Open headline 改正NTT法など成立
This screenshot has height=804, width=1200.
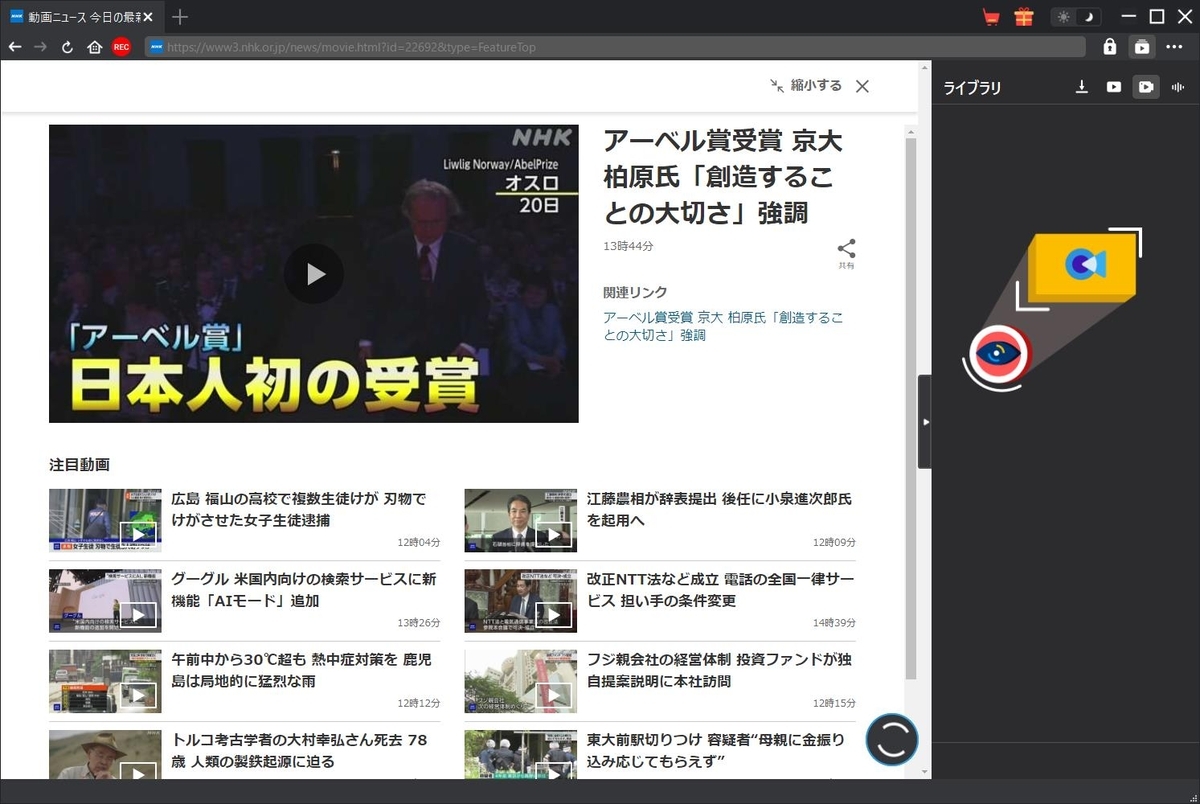click(720, 590)
